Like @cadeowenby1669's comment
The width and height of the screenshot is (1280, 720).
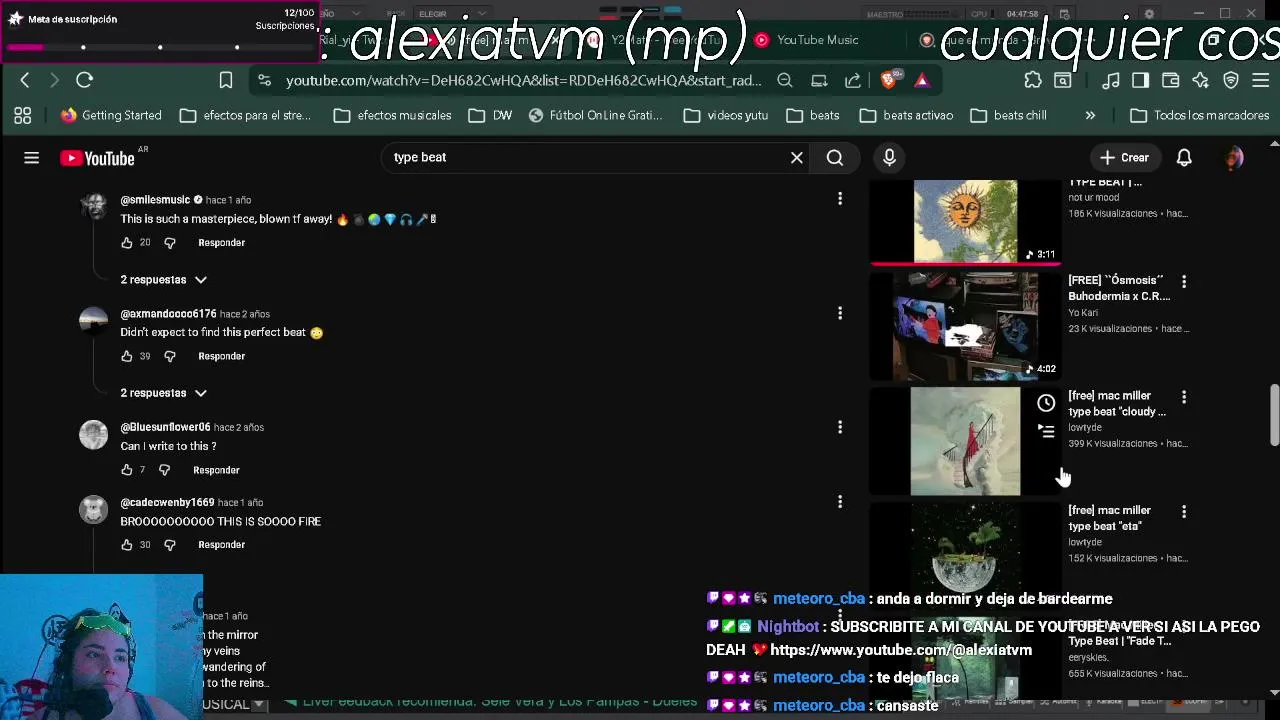[x=127, y=545]
